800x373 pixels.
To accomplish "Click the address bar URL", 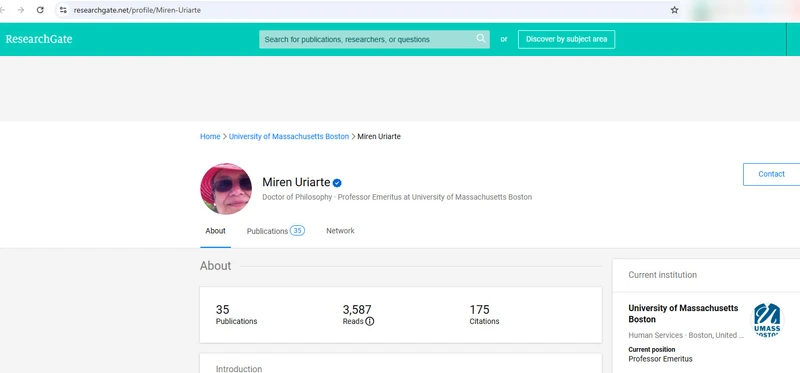I will (x=137, y=10).
